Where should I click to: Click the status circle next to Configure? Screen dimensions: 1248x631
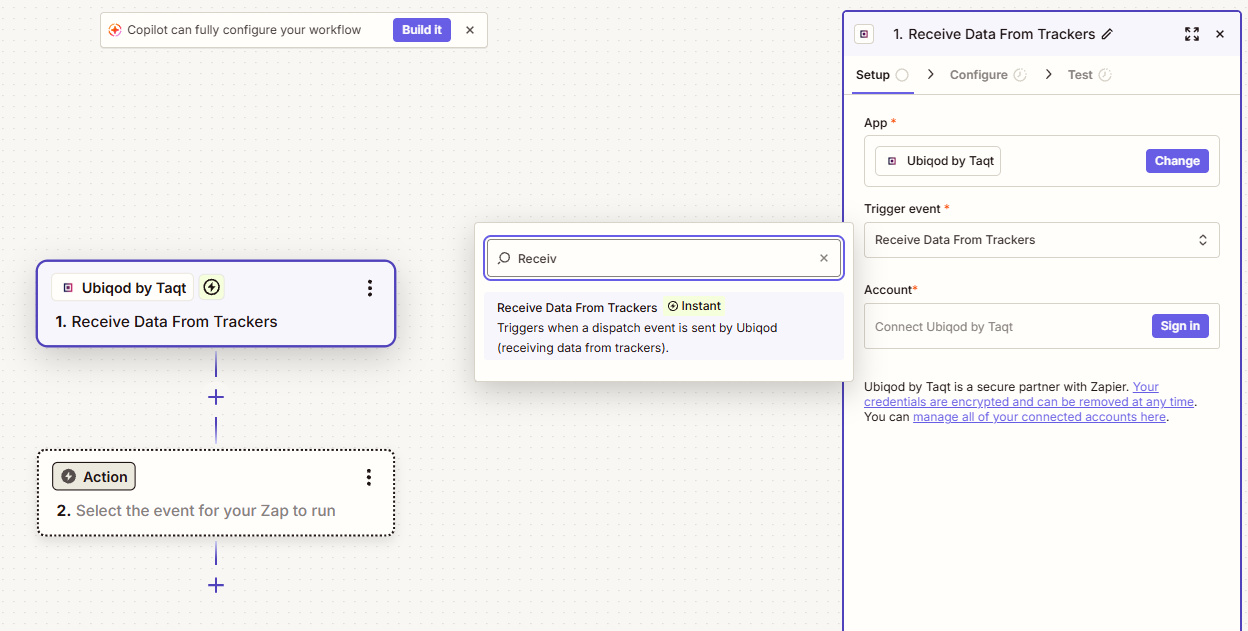tap(1020, 75)
